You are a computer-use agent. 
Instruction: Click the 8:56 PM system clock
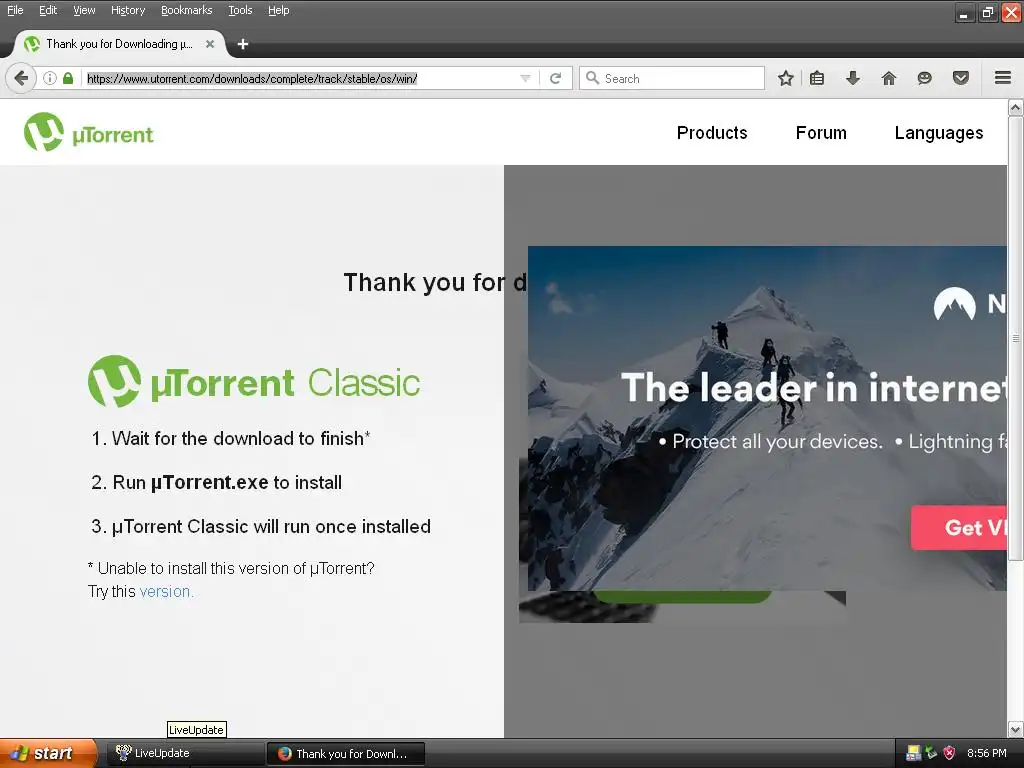(x=986, y=753)
